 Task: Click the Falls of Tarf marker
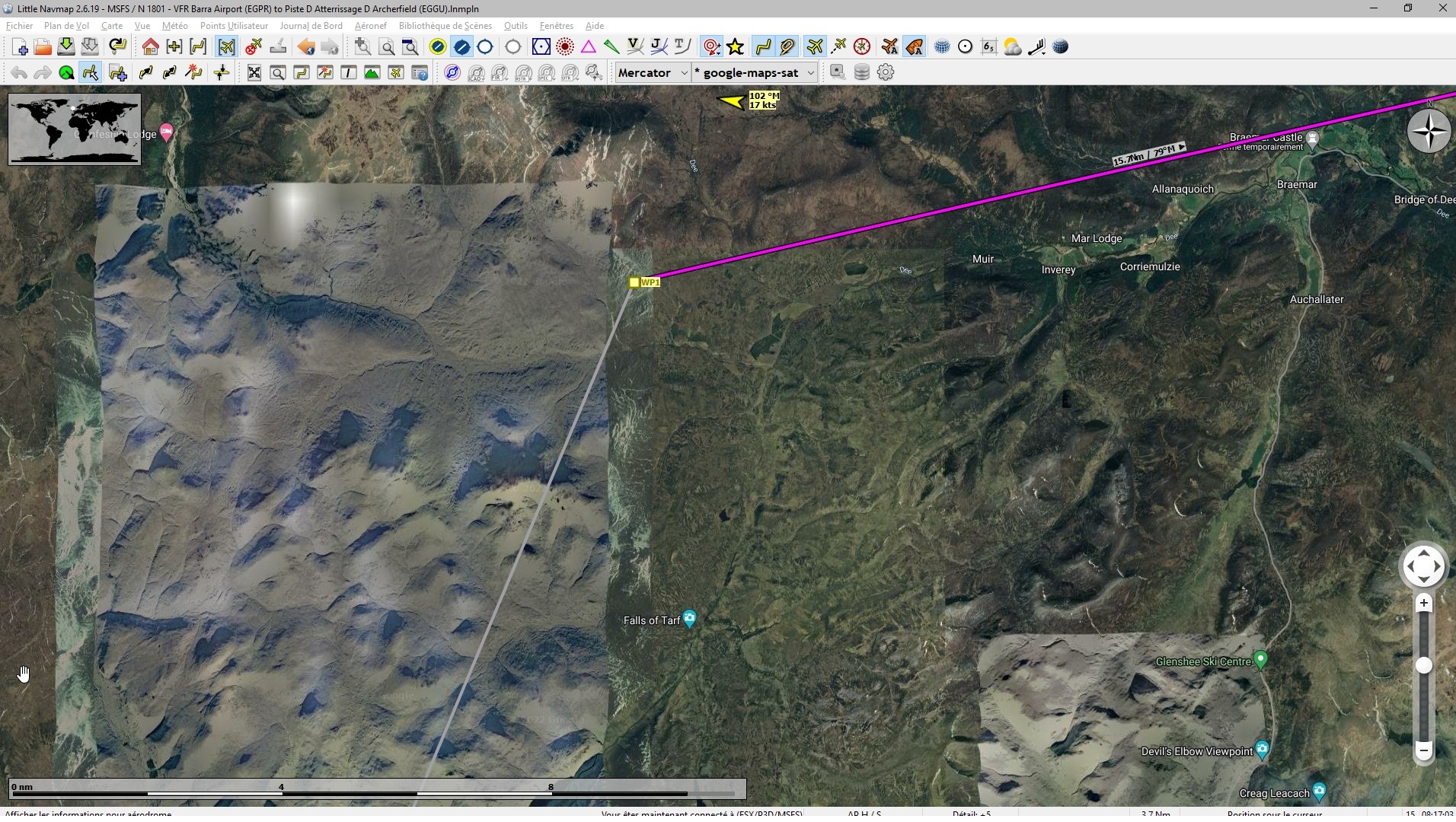pos(689,619)
